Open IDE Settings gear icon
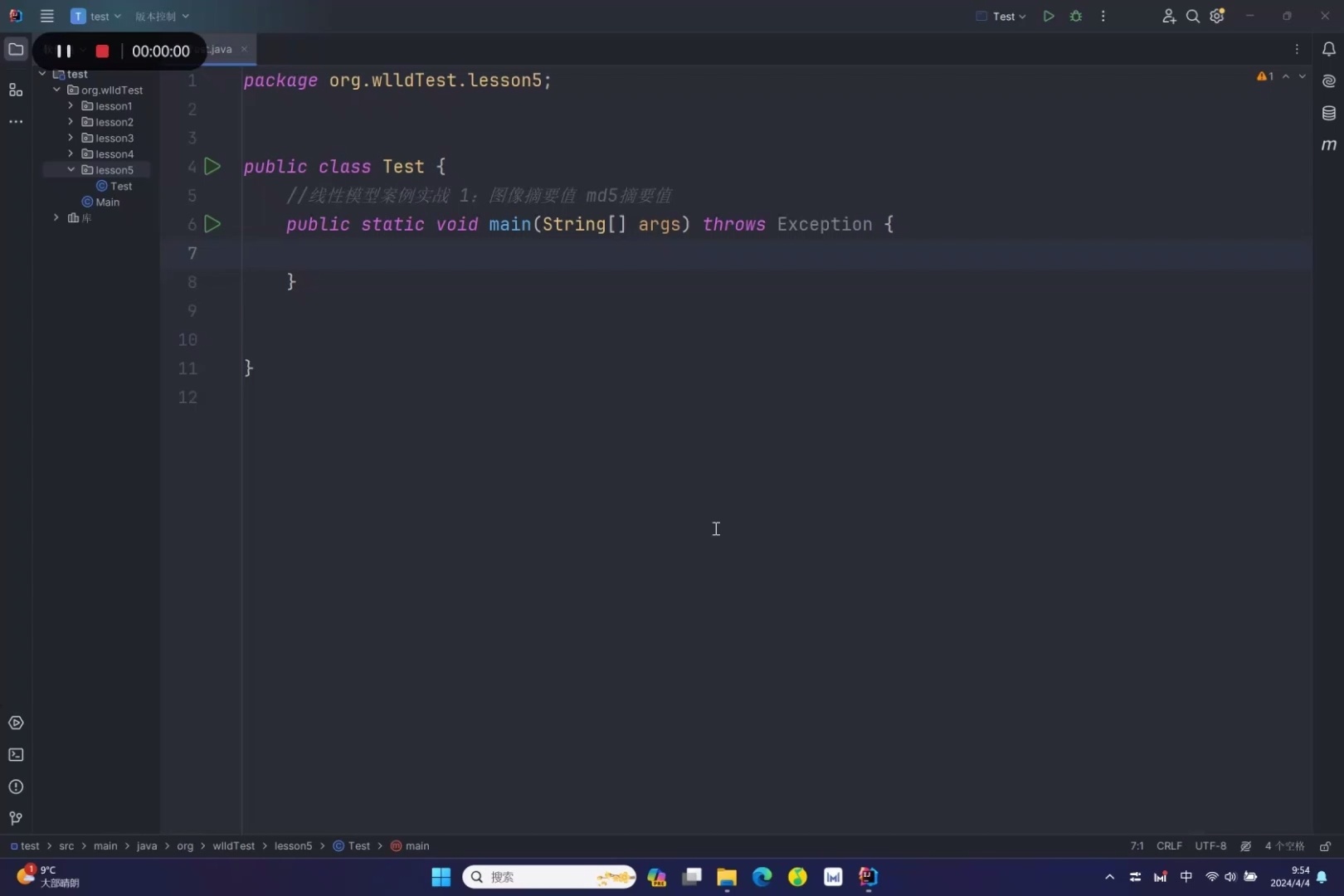 [x=1216, y=16]
